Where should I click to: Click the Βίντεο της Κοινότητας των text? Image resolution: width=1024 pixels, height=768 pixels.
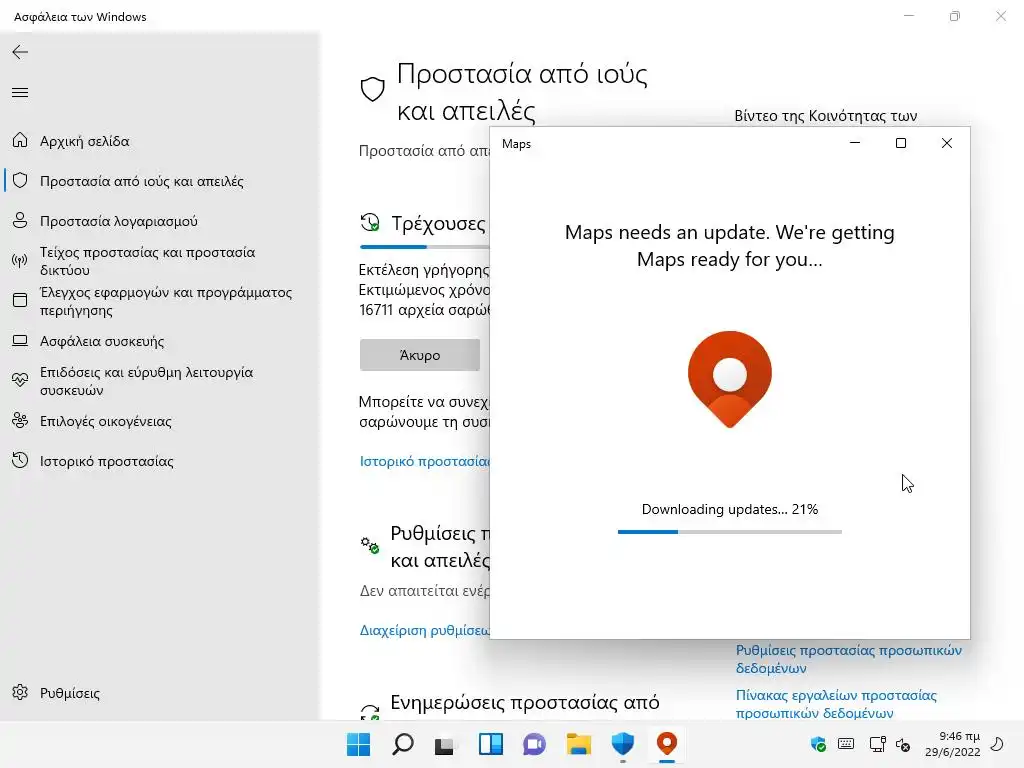click(x=825, y=116)
